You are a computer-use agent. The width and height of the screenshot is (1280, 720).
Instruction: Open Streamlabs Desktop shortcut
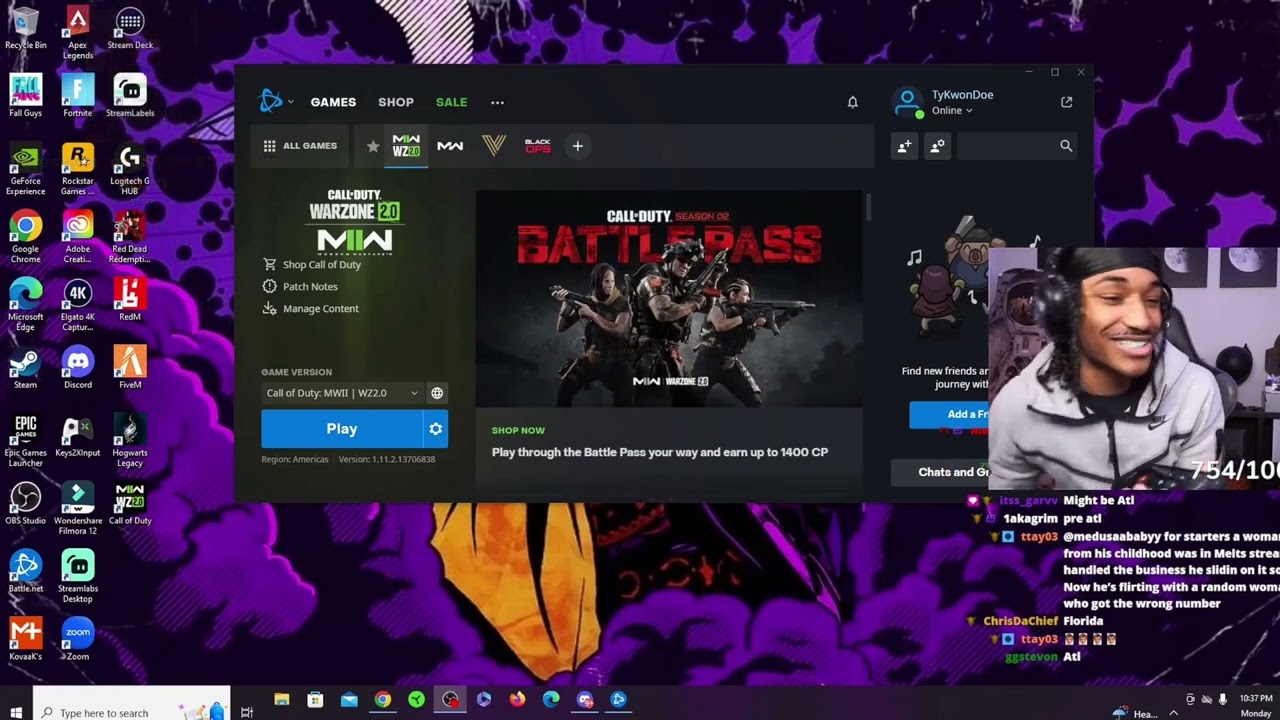click(78, 576)
